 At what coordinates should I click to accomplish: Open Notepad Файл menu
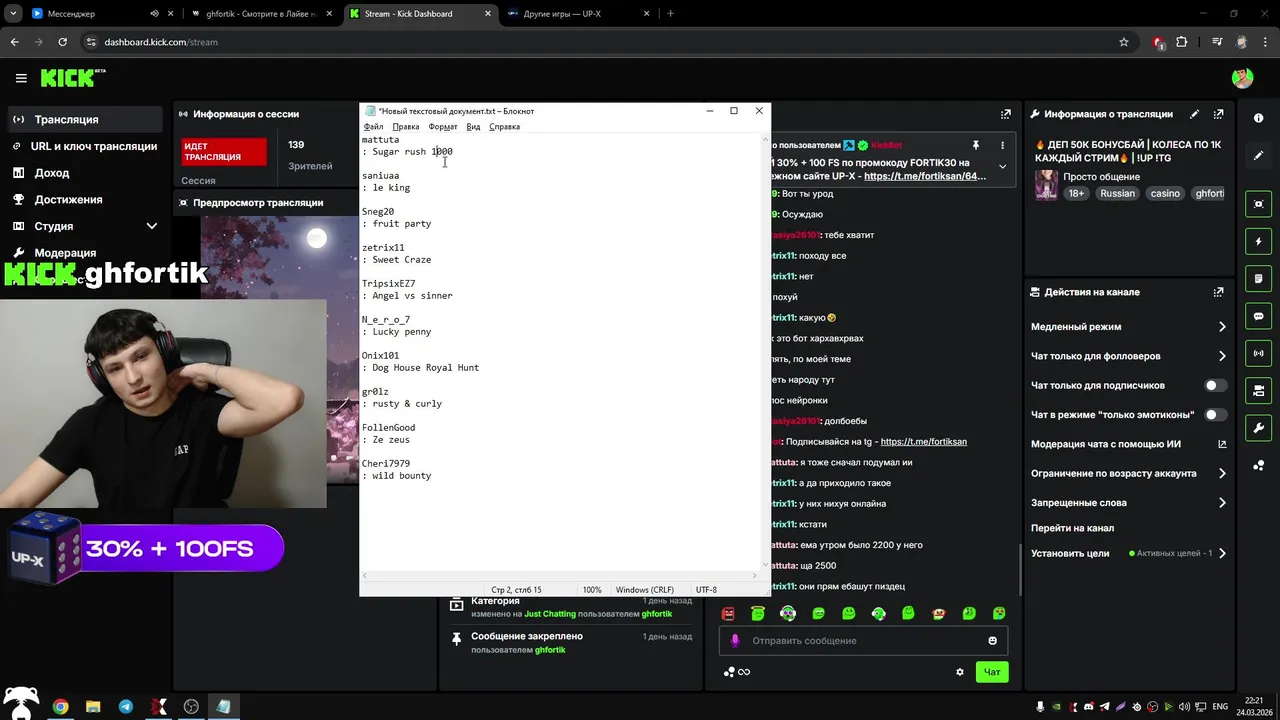[x=373, y=127]
